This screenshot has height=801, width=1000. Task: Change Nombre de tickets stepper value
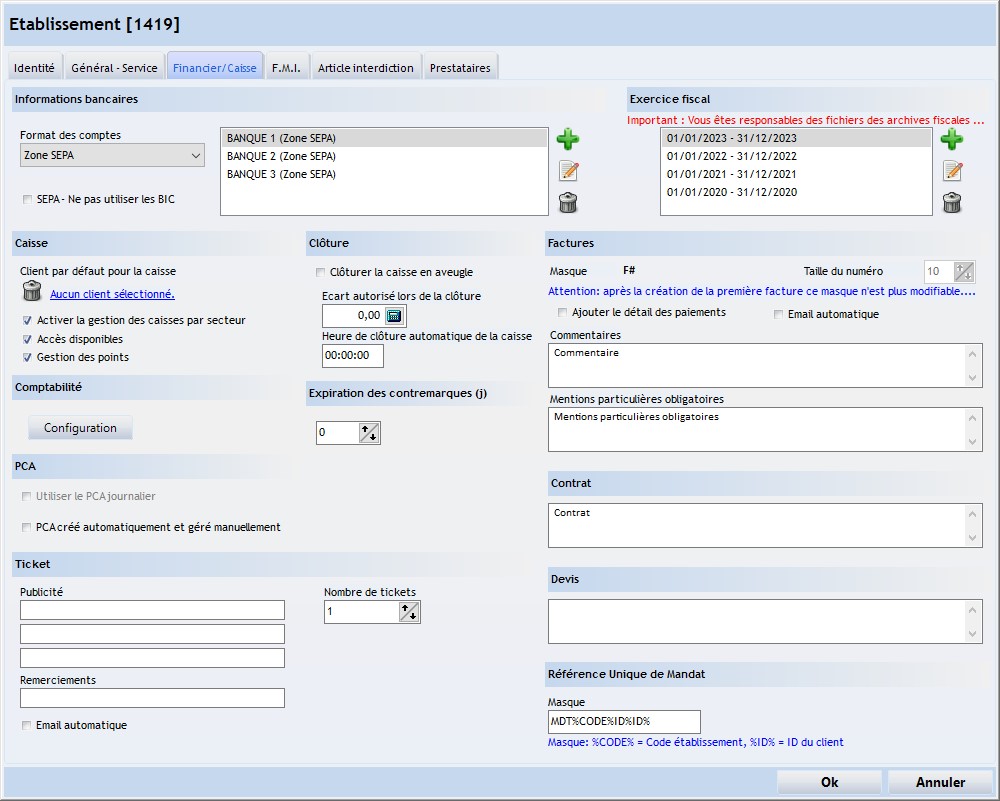pyautogui.click(x=409, y=612)
